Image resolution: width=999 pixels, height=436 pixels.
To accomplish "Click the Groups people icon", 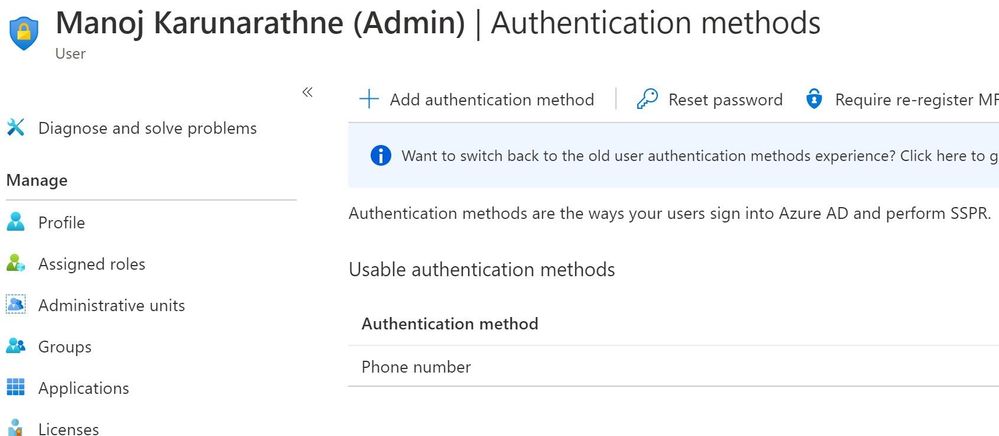I will pos(15,347).
